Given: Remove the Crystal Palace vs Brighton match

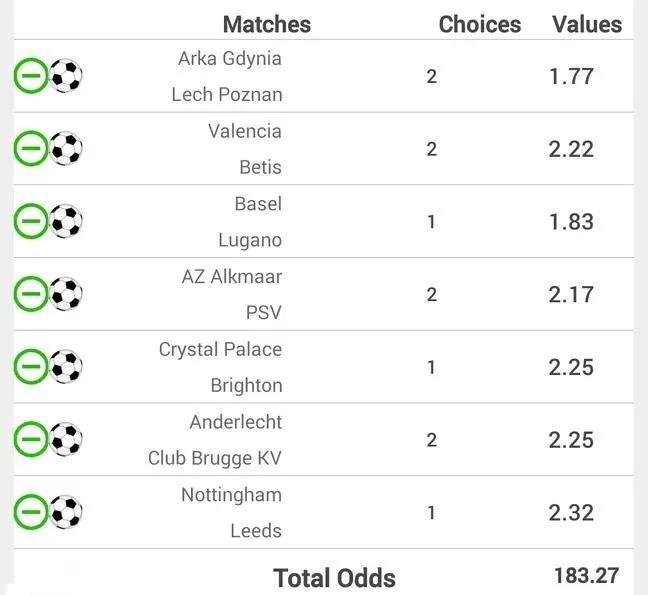Looking at the screenshot, I should pos(30,367).
